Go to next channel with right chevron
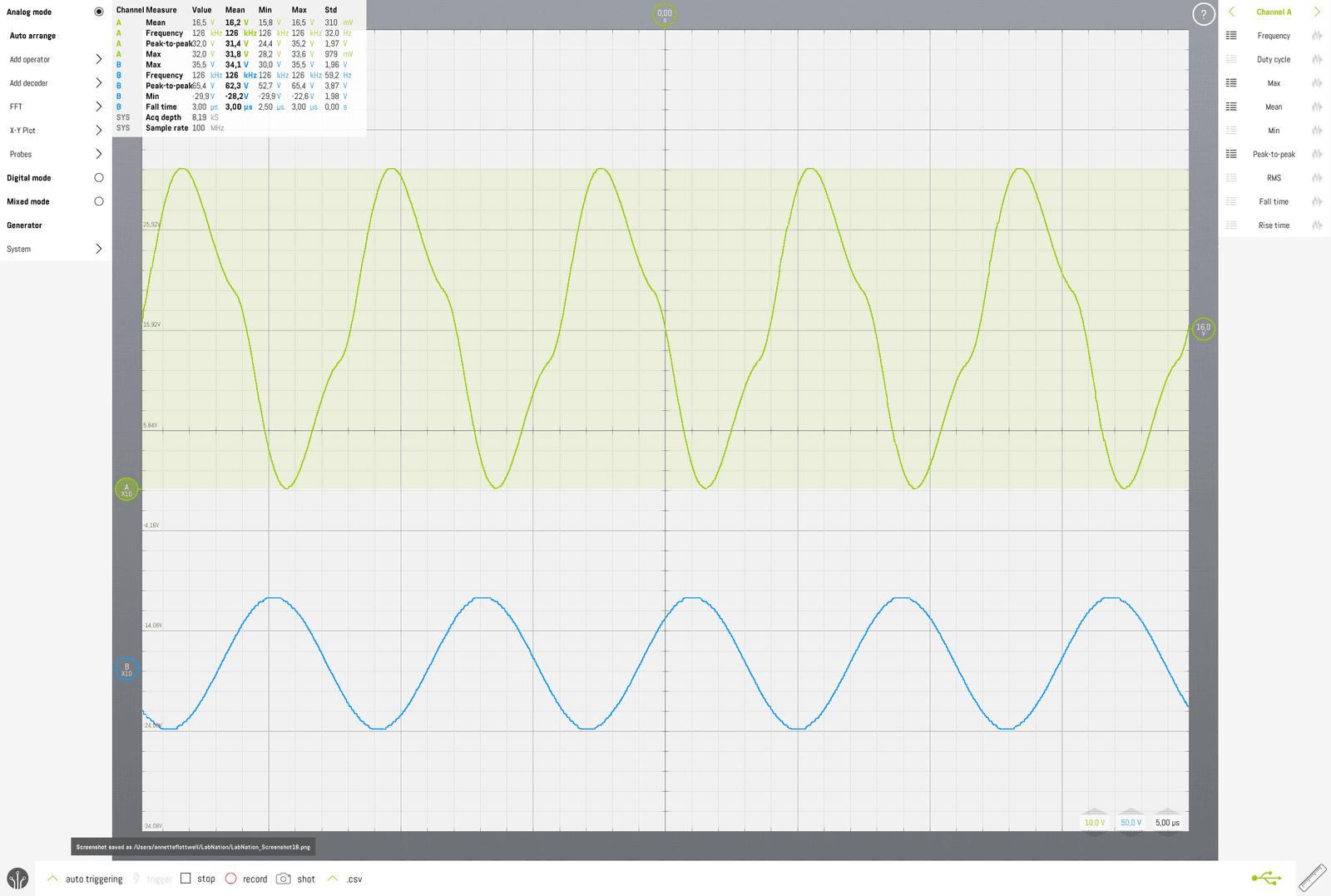 click(1317, 12)
